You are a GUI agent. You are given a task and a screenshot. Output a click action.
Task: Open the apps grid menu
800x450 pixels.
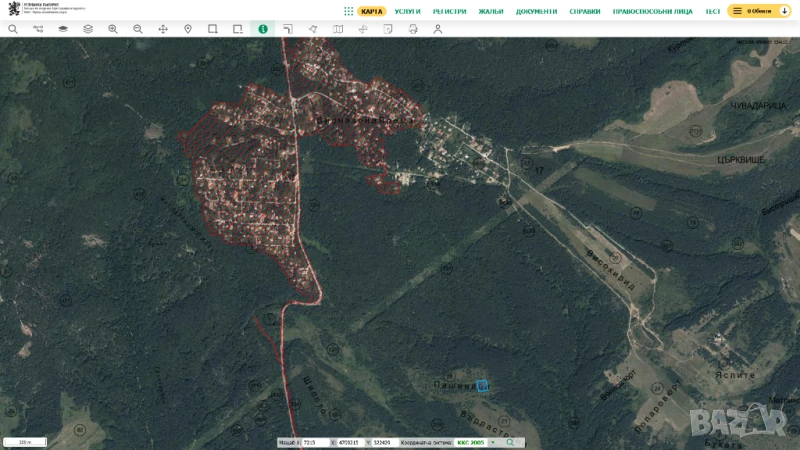pyautogui.click(x=348, y=11)
